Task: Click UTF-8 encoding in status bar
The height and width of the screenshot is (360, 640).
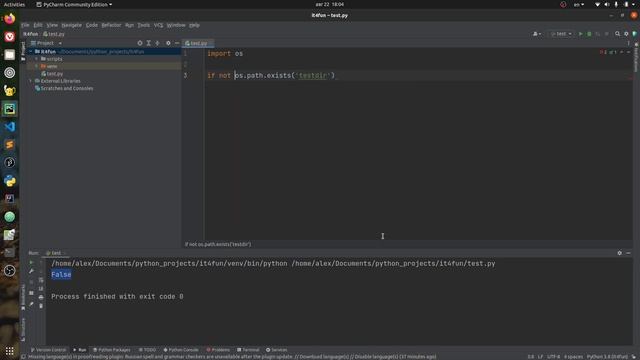Action: pos(553,357)
